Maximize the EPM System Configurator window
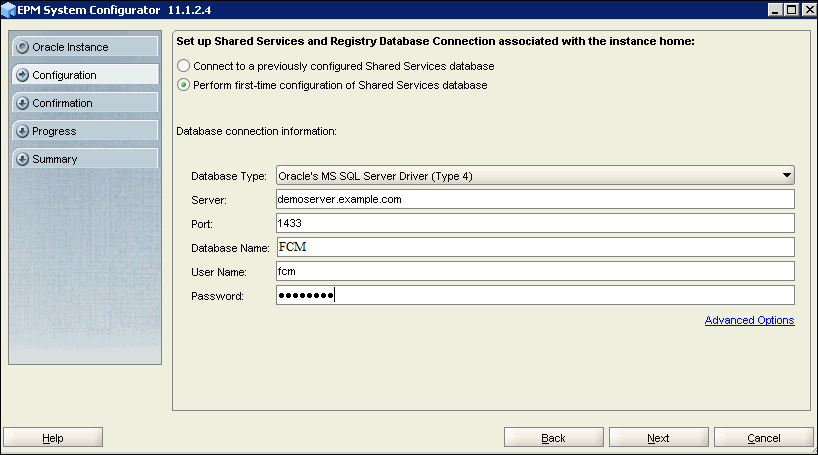This screenshot has height=455, width=818. pyautogui.click(x=791, y=10)
